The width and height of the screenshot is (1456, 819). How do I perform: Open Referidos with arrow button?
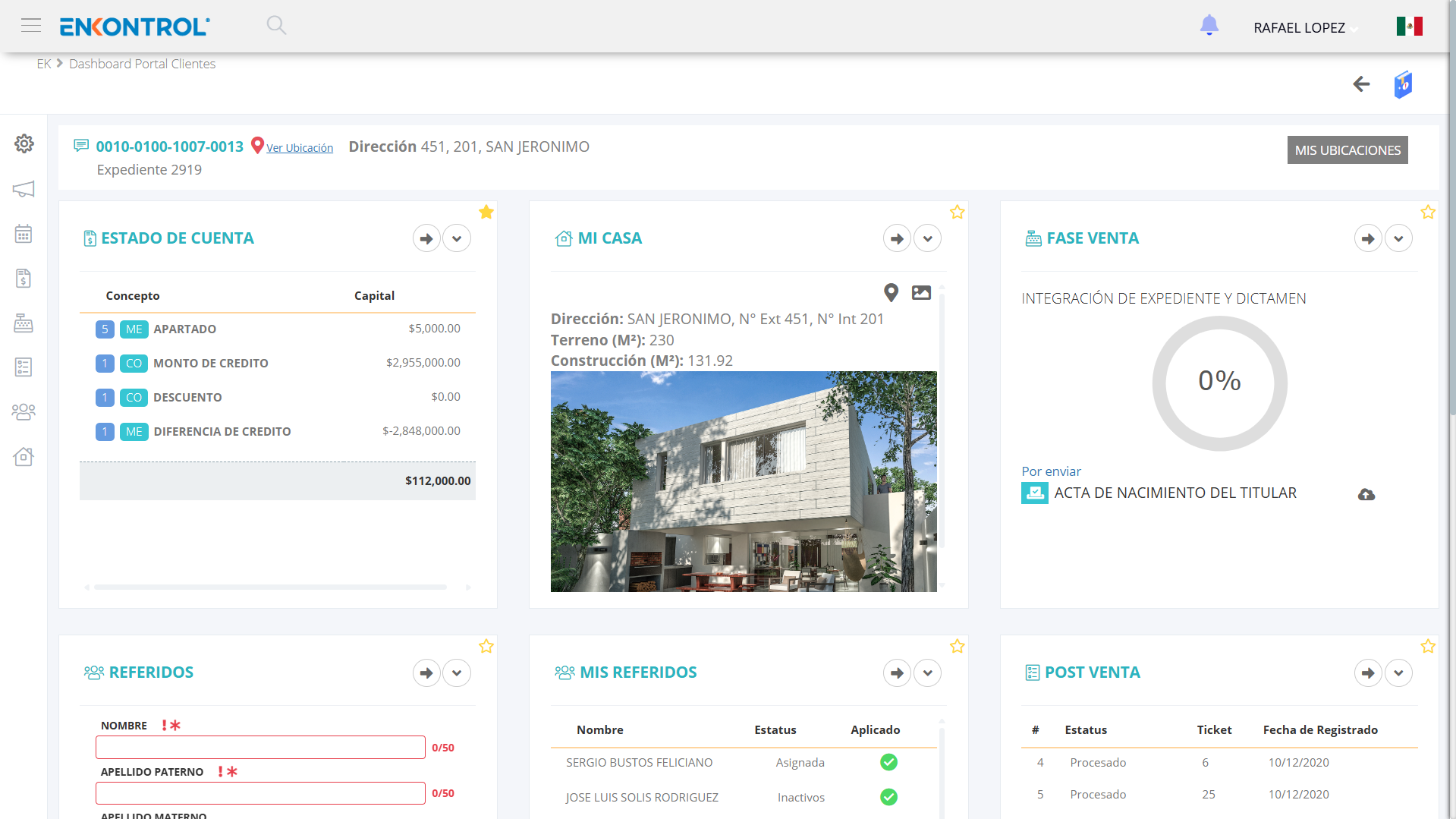426,673
